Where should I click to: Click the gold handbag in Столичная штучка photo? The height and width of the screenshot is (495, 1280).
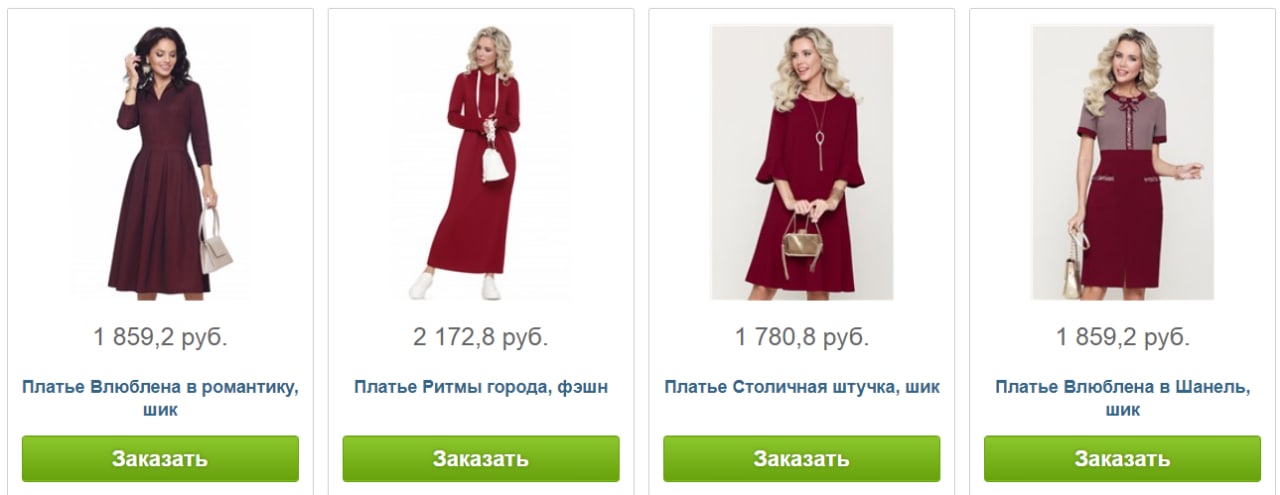point(802,236)
